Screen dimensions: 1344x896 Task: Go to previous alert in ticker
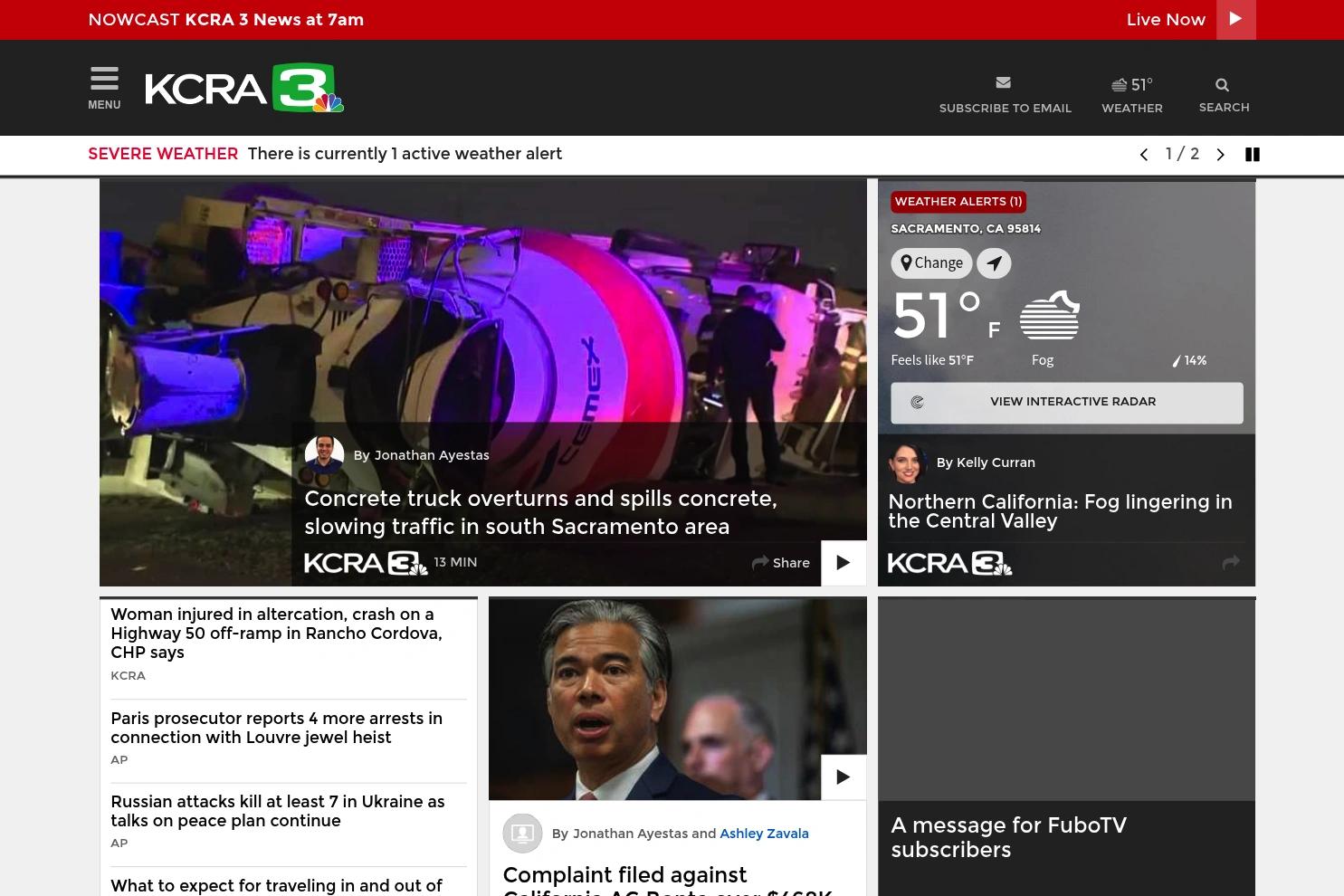tap(1144, 155)
